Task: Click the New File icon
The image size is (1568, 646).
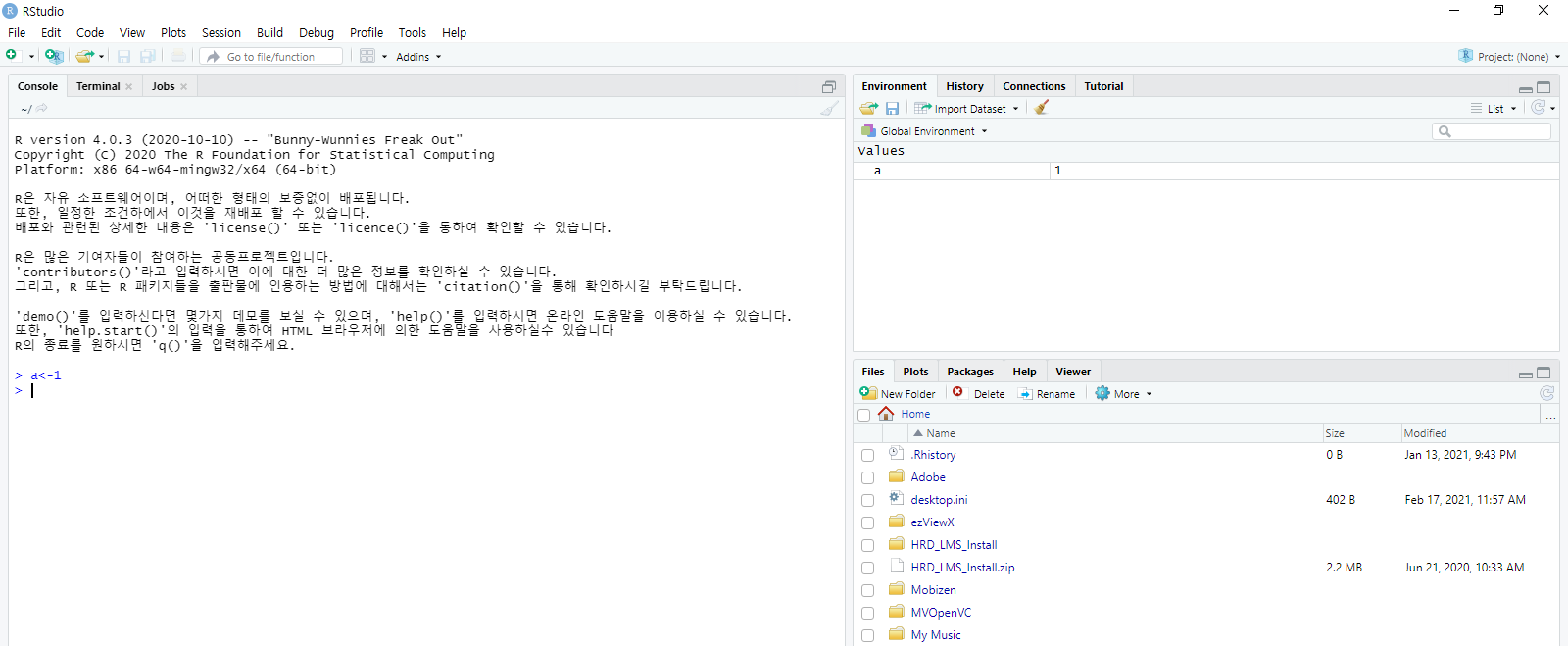Action: [x=12, y=56]
